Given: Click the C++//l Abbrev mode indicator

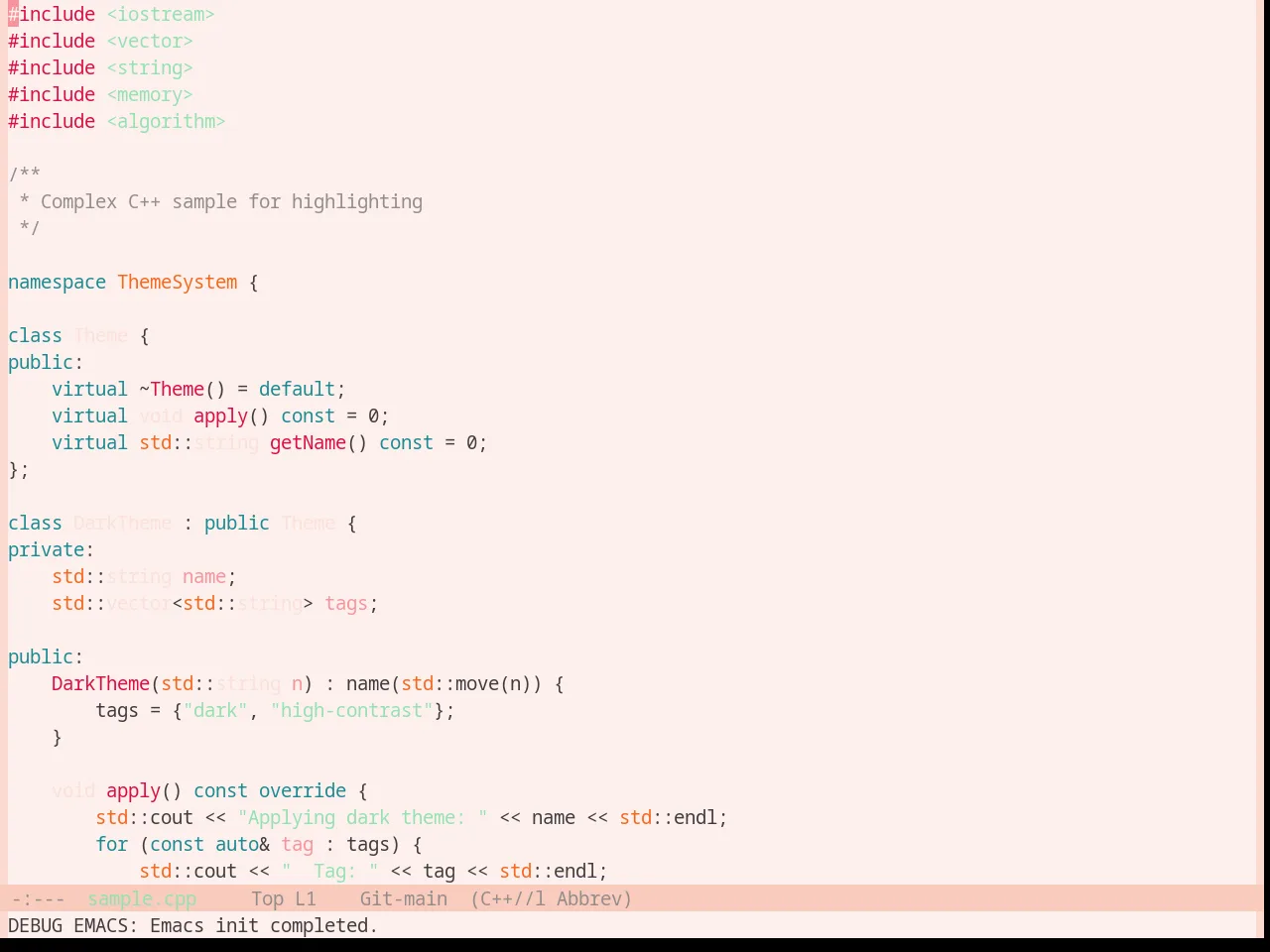Looking at the screenshot, I should point(551,898).
